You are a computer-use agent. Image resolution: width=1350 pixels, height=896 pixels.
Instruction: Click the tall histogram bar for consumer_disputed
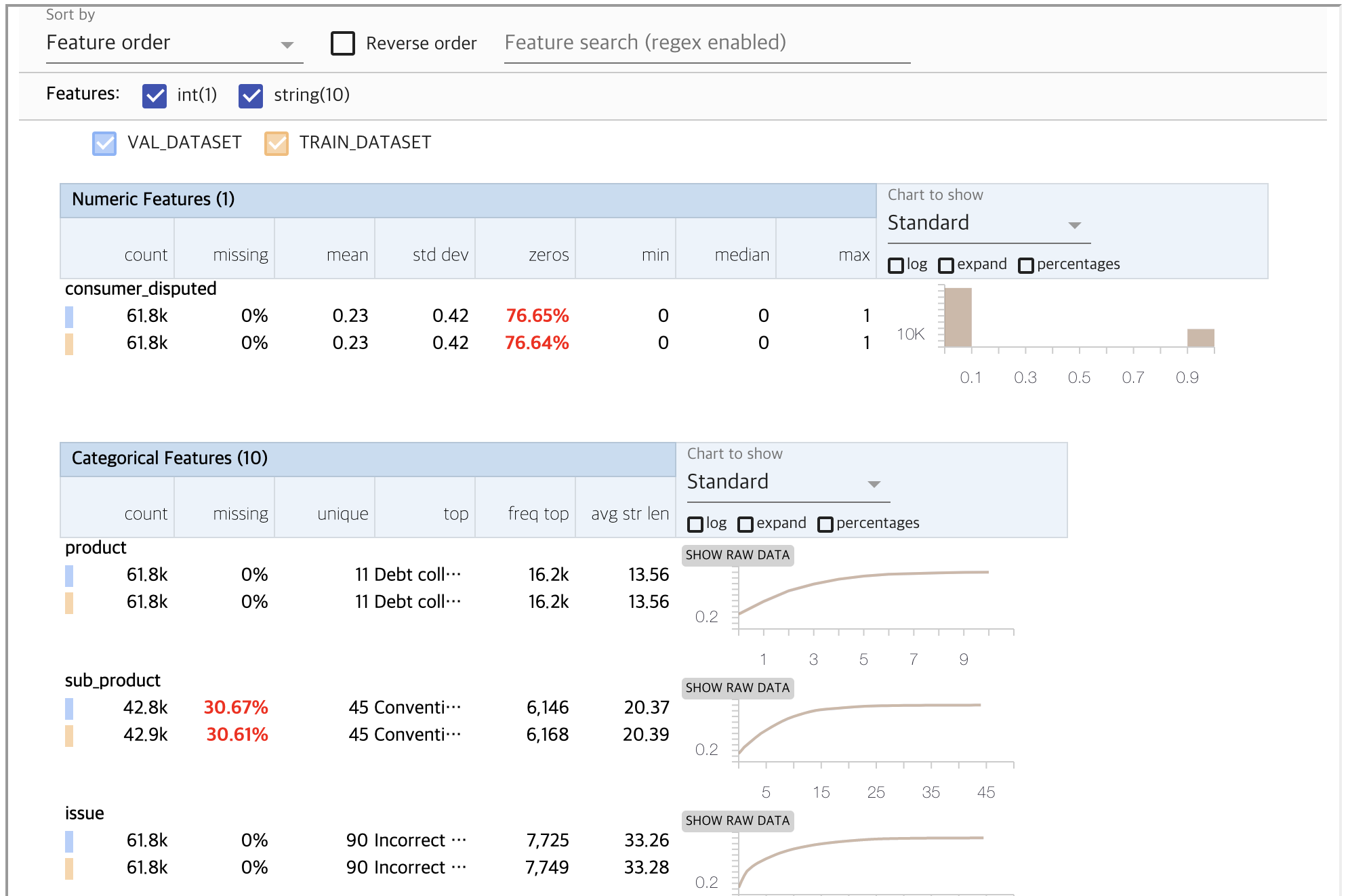pos(958,317)
